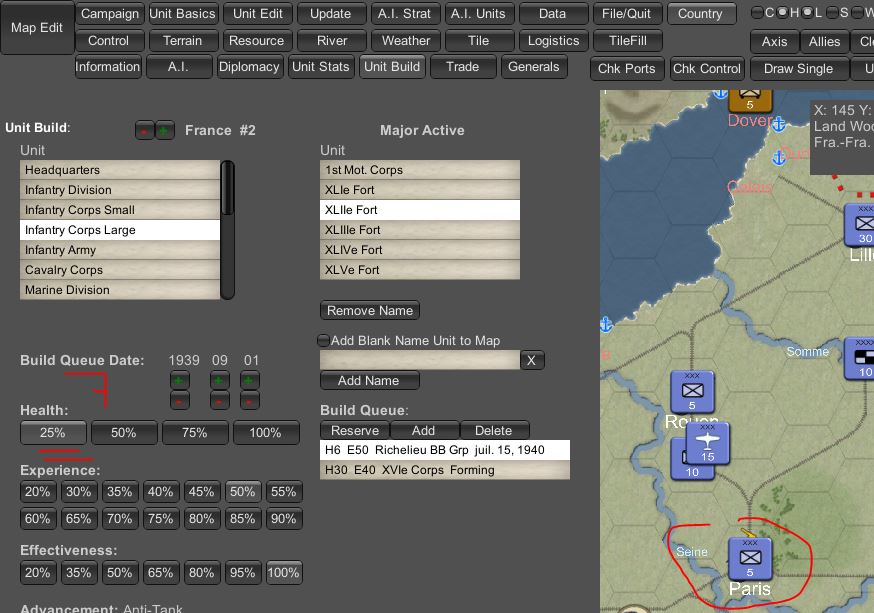Image resolution: width=874 pixels, height=613 pixels.
Task: Switch to the Weather section
Action: pos(406,41)
